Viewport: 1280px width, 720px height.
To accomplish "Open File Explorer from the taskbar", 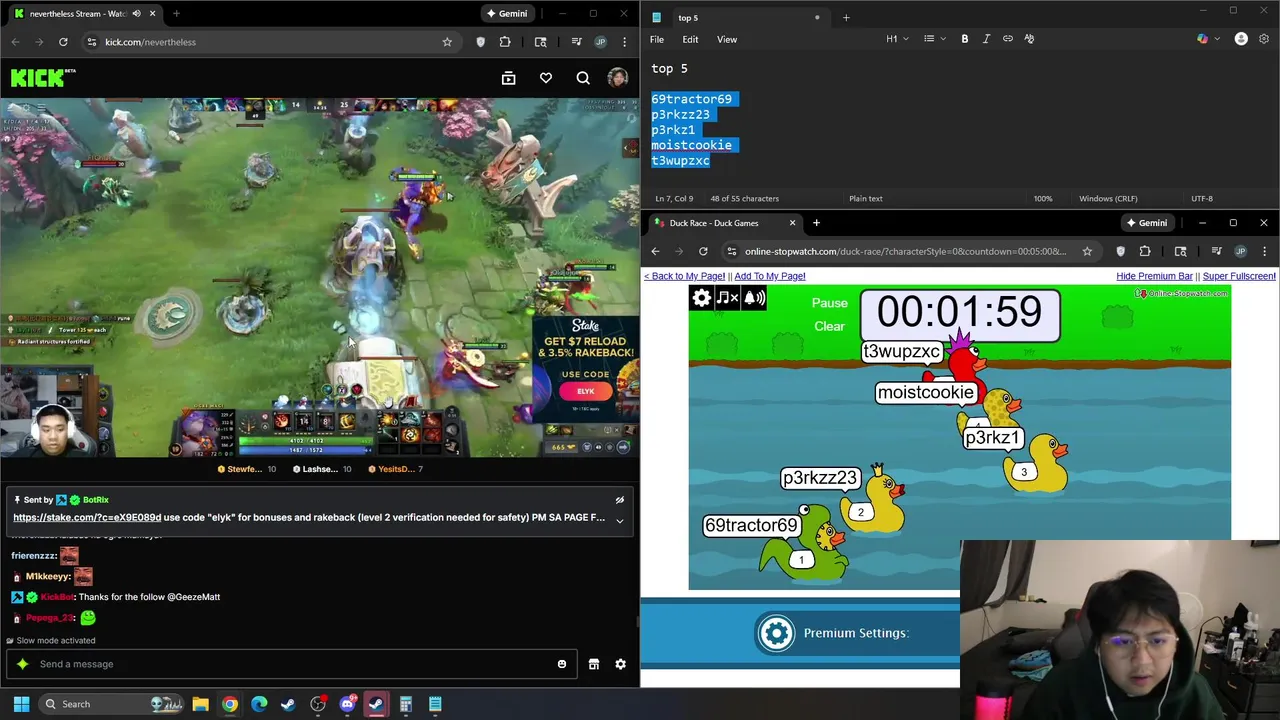I will coord(200,704).
